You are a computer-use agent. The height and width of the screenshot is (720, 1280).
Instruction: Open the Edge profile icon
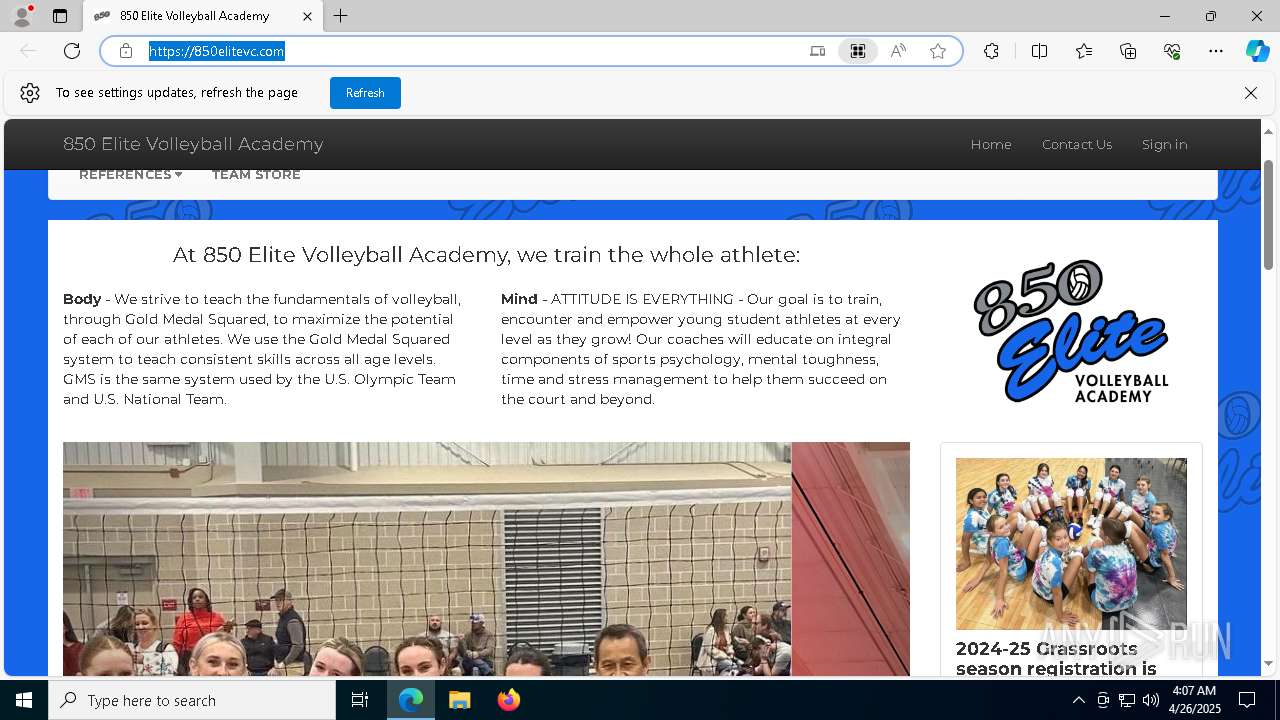click(22, 16)
